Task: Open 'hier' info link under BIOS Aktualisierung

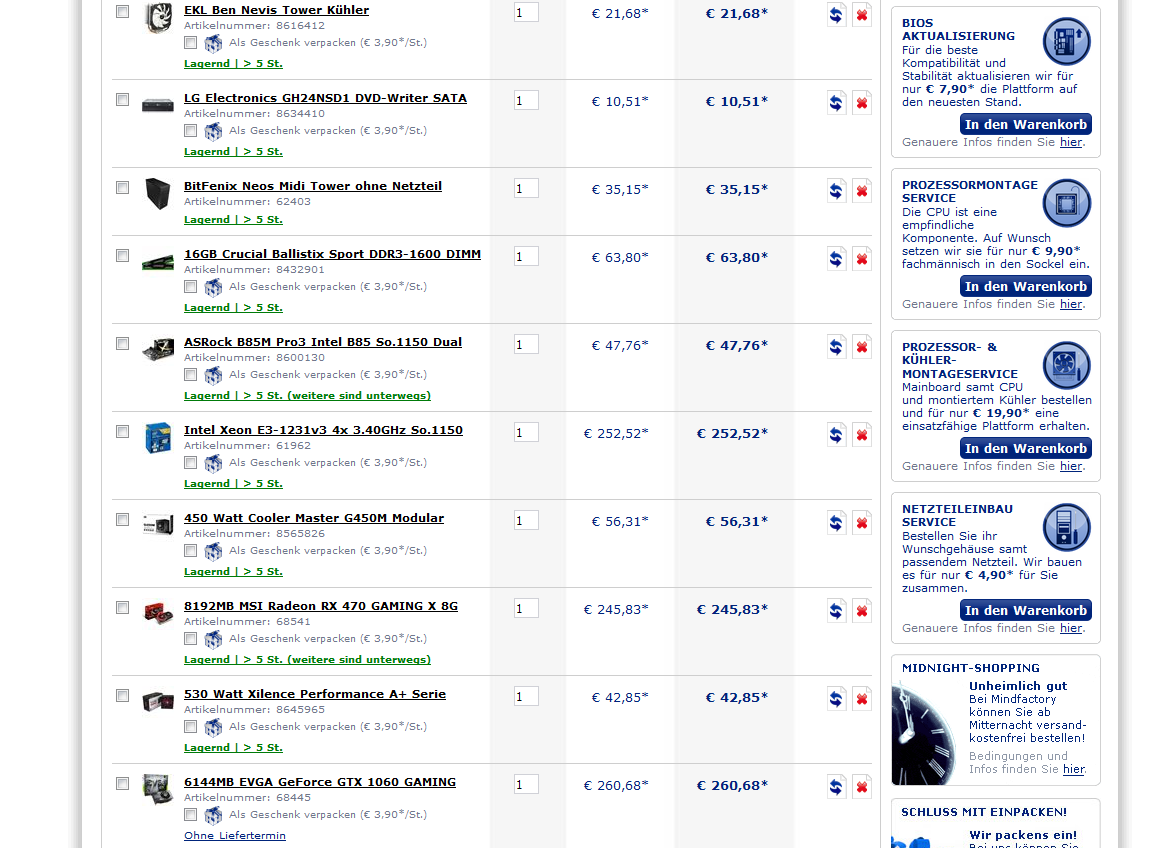Action: point(1071,142)
